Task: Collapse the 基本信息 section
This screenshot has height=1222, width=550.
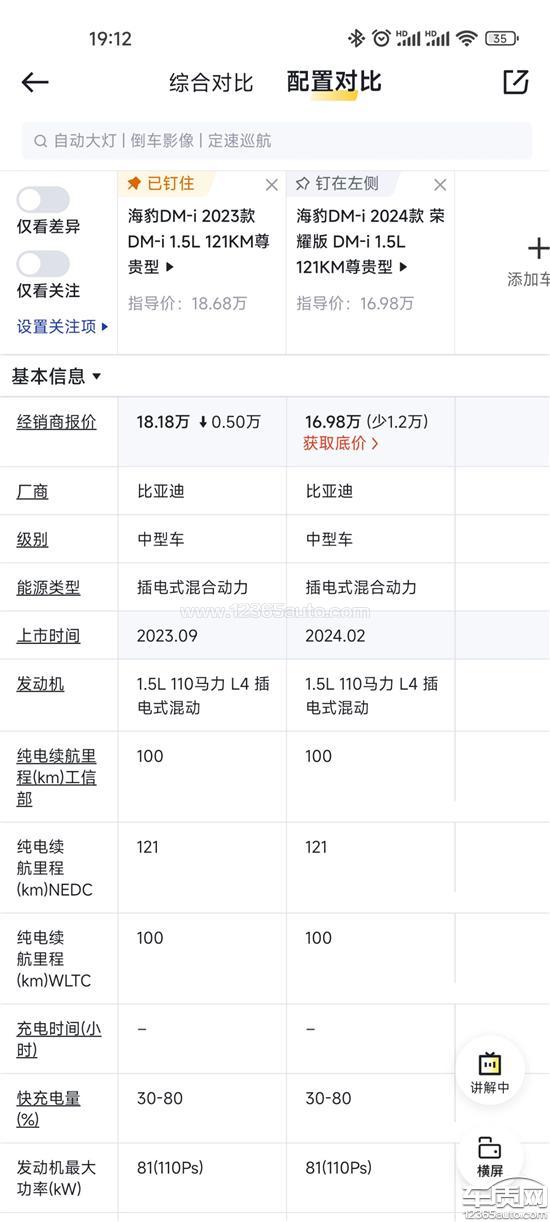Action: (56, 376)
